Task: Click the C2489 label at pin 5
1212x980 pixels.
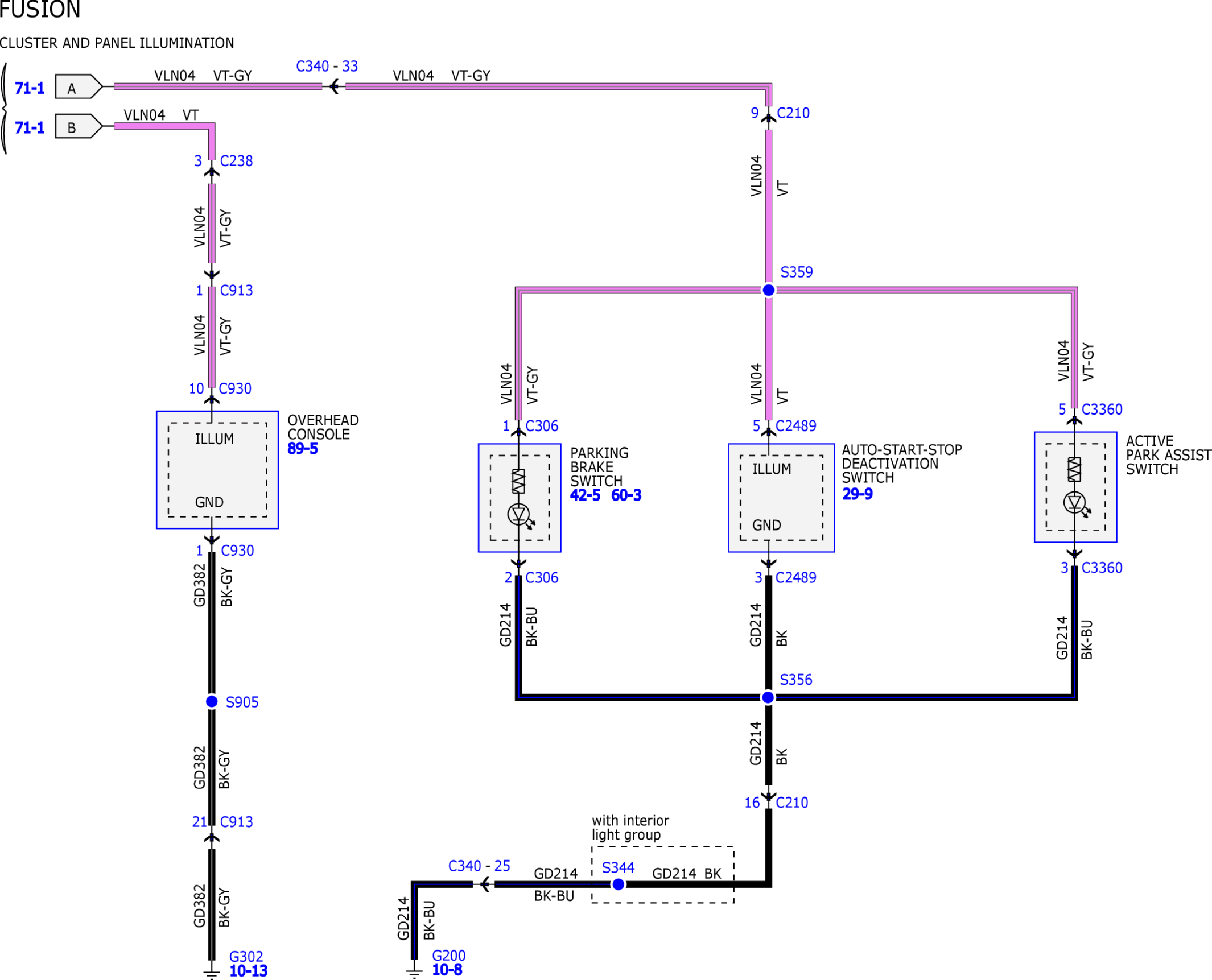Action: pos(795,426)
